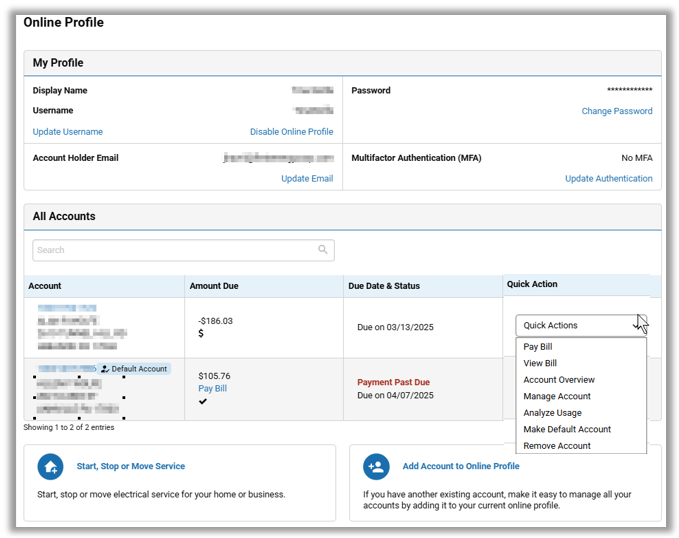The image size is (679, 538).
Task: Choose Remove Account from the dropdown
Action: point(556,446)
